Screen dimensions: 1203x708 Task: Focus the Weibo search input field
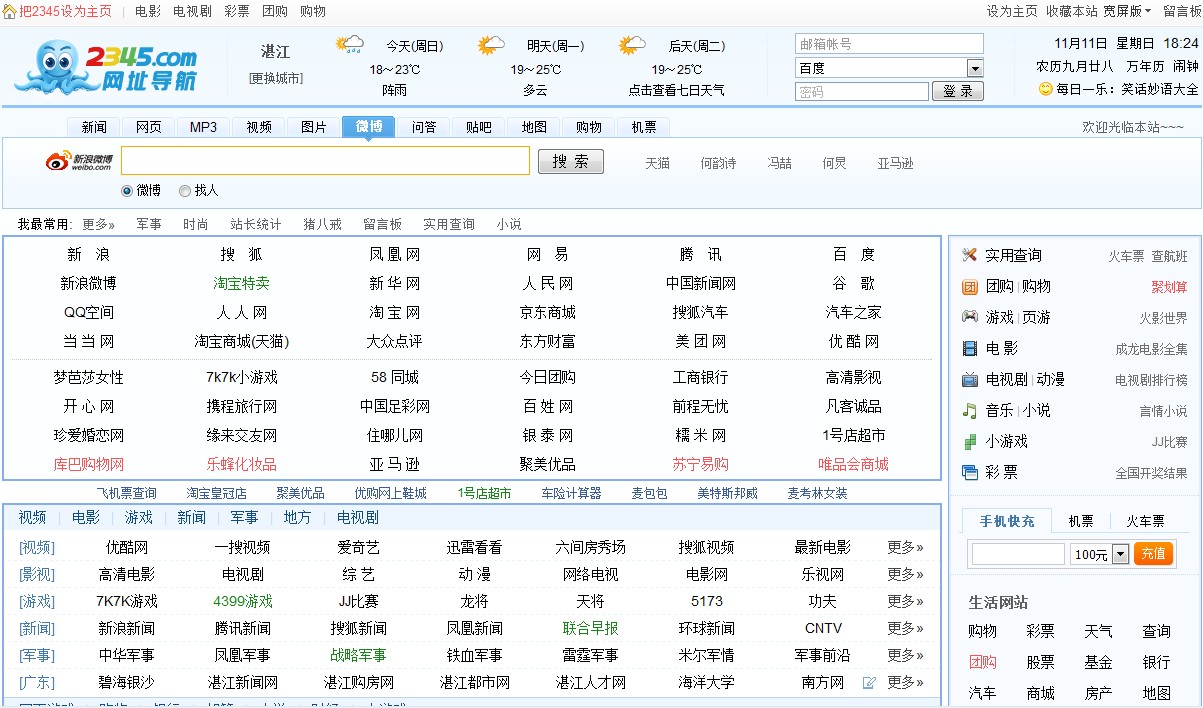(326, 161)
